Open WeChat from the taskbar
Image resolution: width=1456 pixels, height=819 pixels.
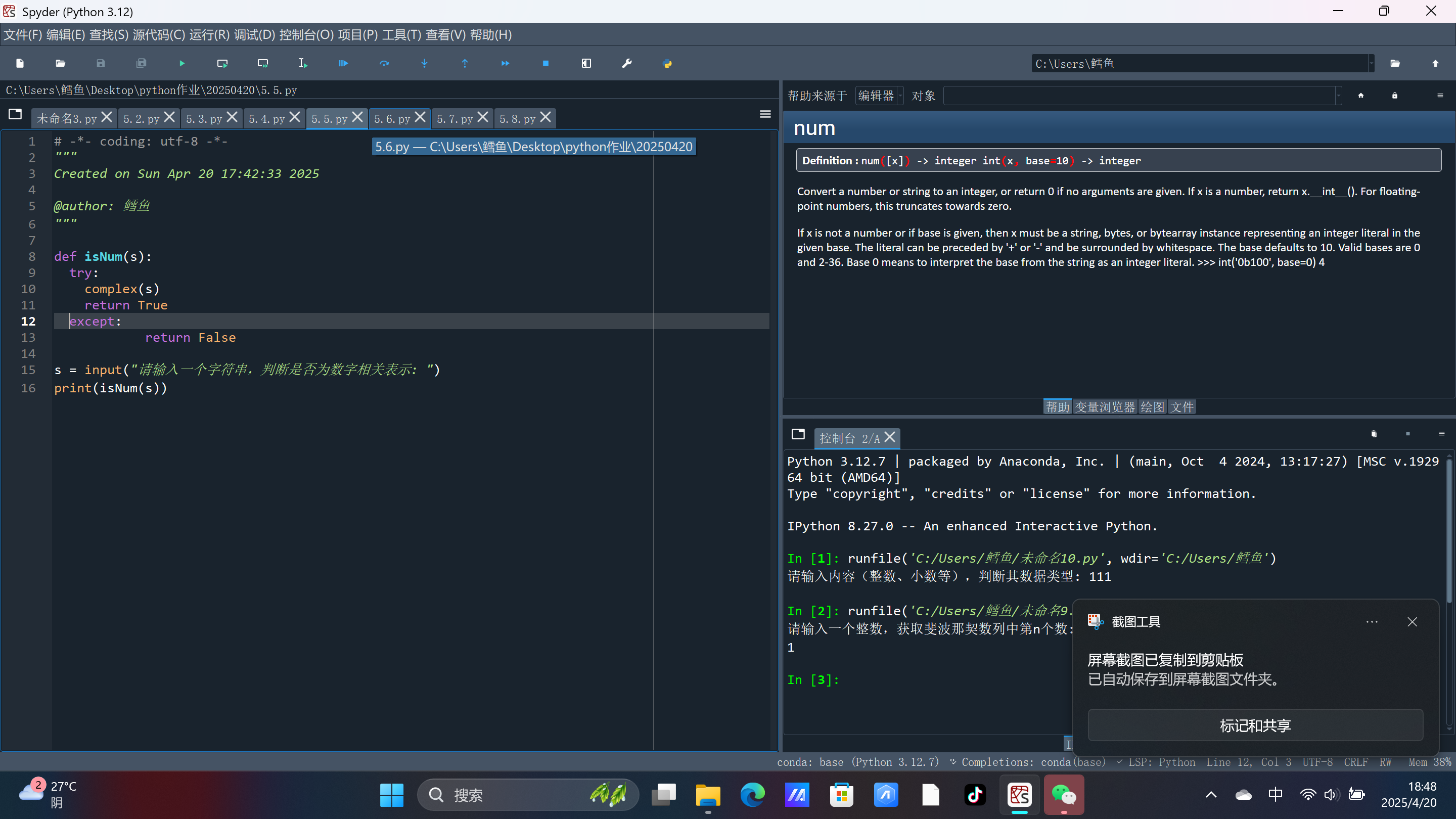(x=1063, y=795)
